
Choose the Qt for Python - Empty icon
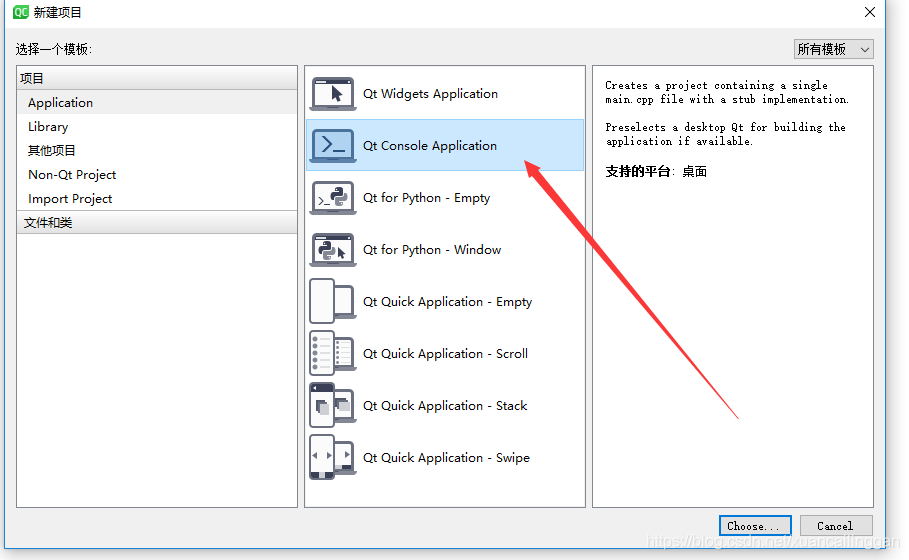coord(332,197)
